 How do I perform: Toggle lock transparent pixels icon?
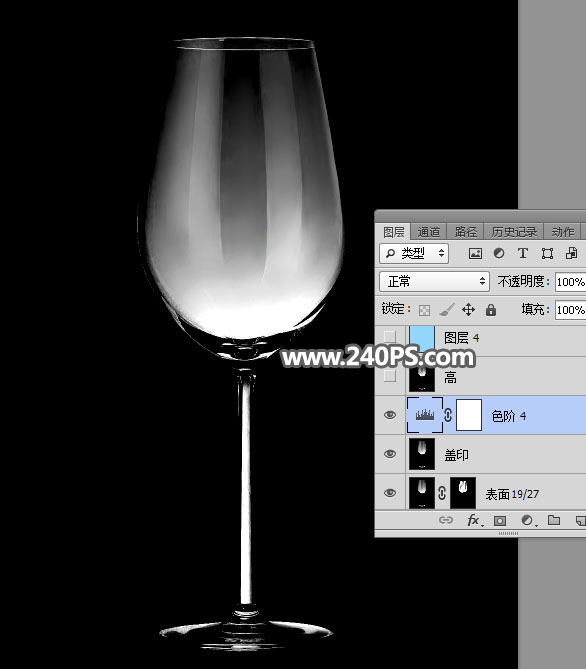click(424, 310)
